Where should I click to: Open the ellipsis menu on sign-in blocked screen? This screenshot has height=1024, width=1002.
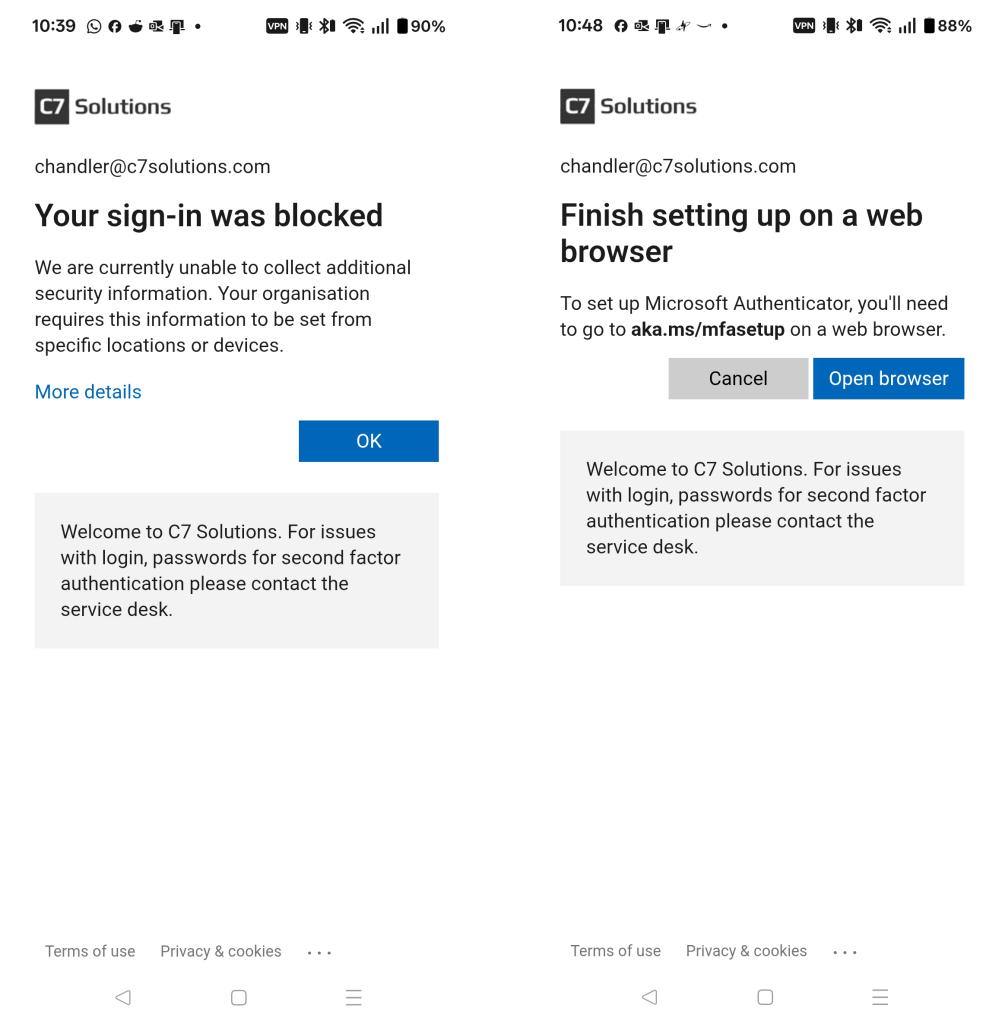pos(320,952)
